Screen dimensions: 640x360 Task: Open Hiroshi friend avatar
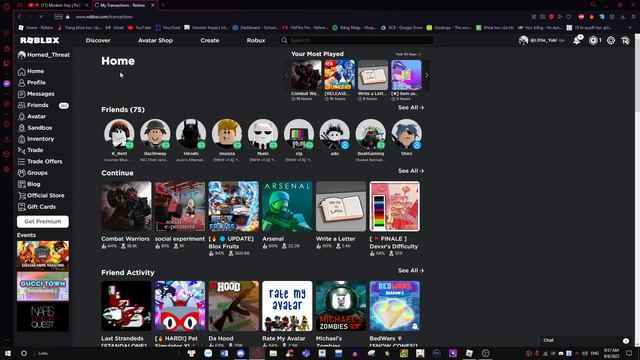point(191,134)
